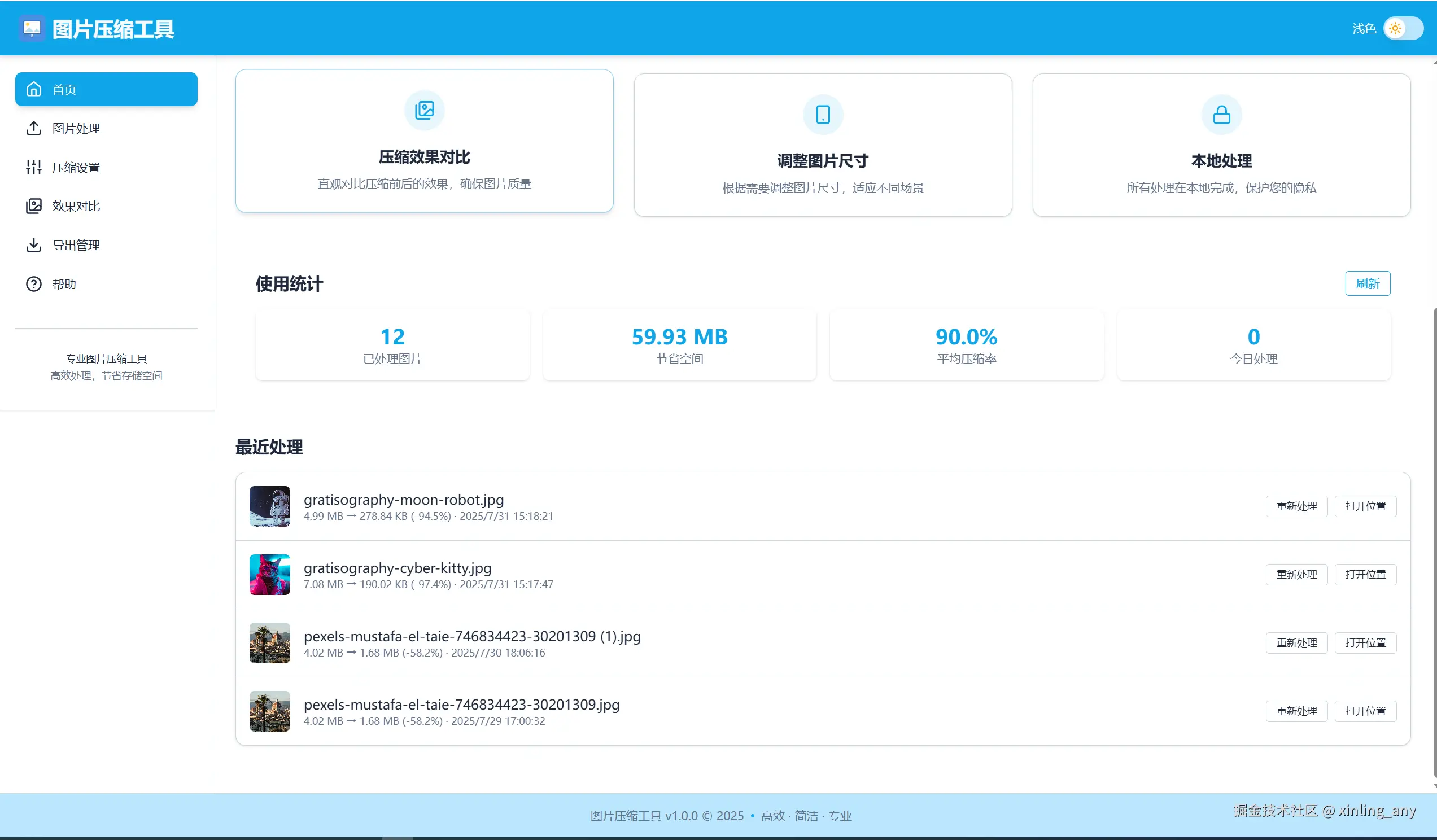The width and height of the screenshot is (1437, 840).
Task: Click 重新处理 for gratisography-moon-robot.jpg
Action: click(1297, 506)
